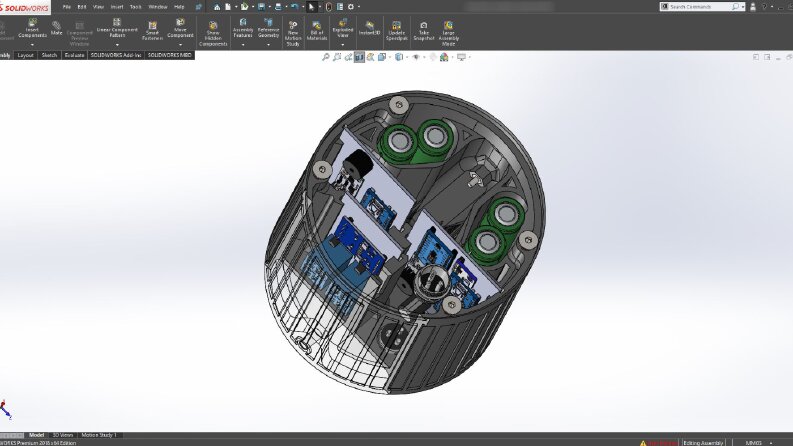The image size is (793, 446).
Task: Toggle Instant3D mode
Action: pyautogui.click(x=370, y=28)
